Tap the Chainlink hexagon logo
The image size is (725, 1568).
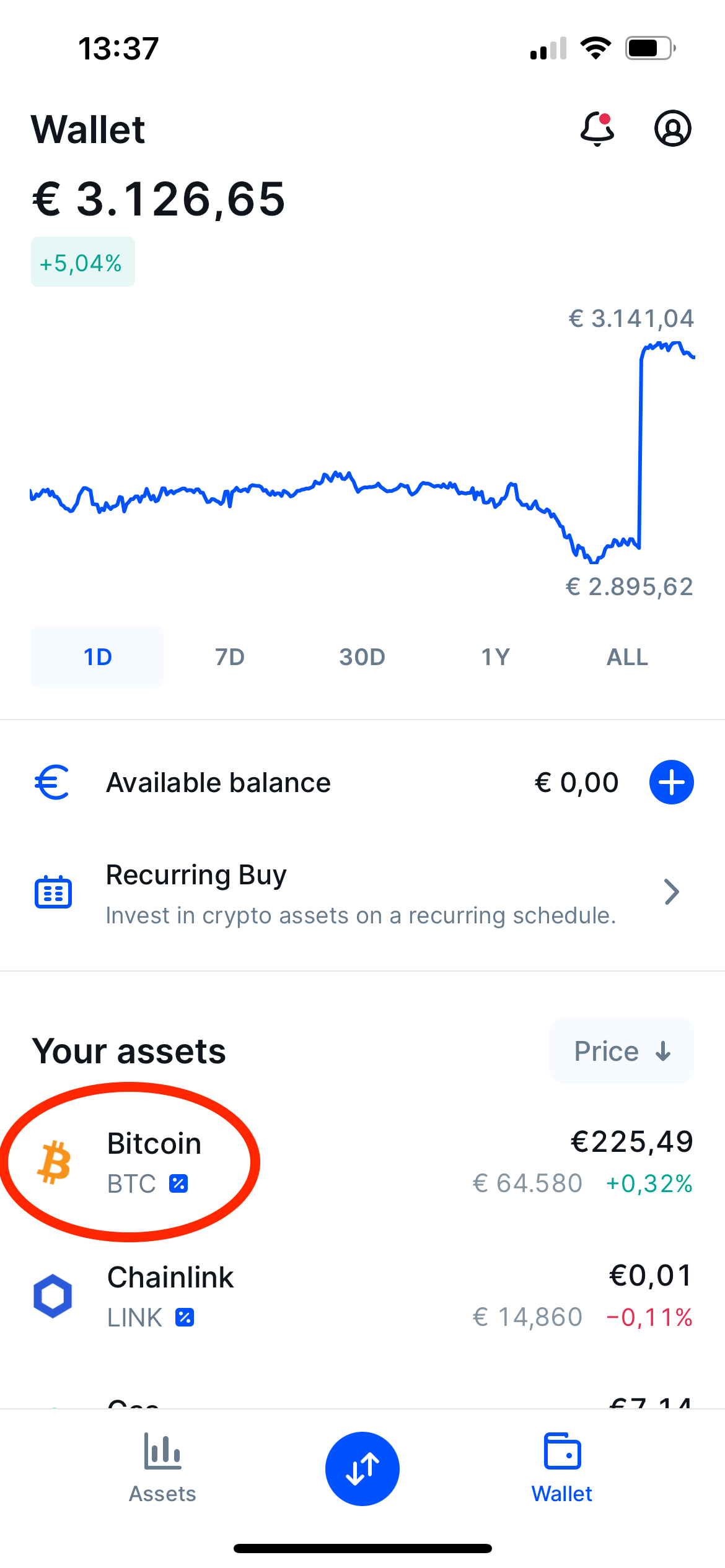coord(53,1296)
